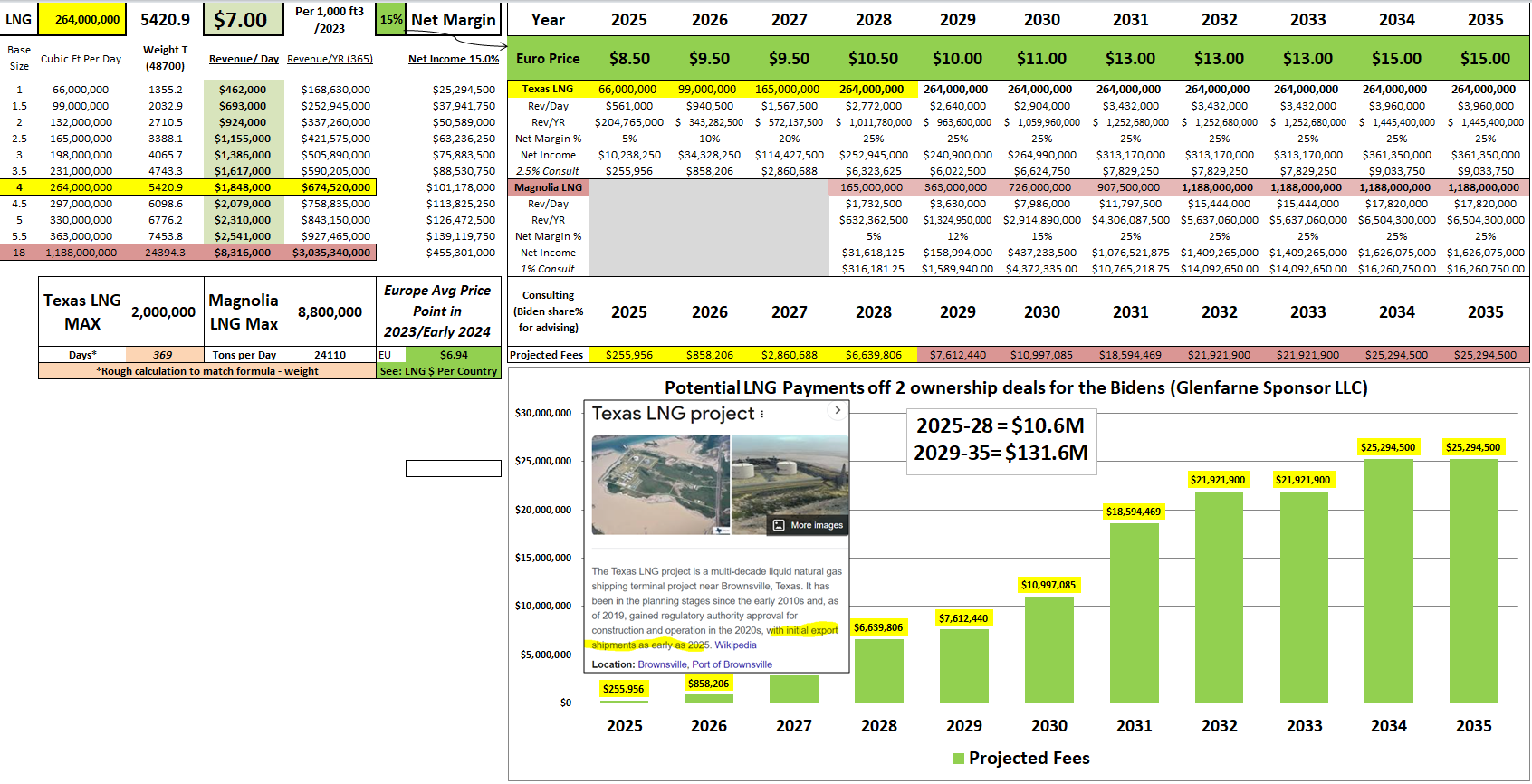
Task: Click the Texas LNG MAX label cell
Action: click(x=82, y=312)
